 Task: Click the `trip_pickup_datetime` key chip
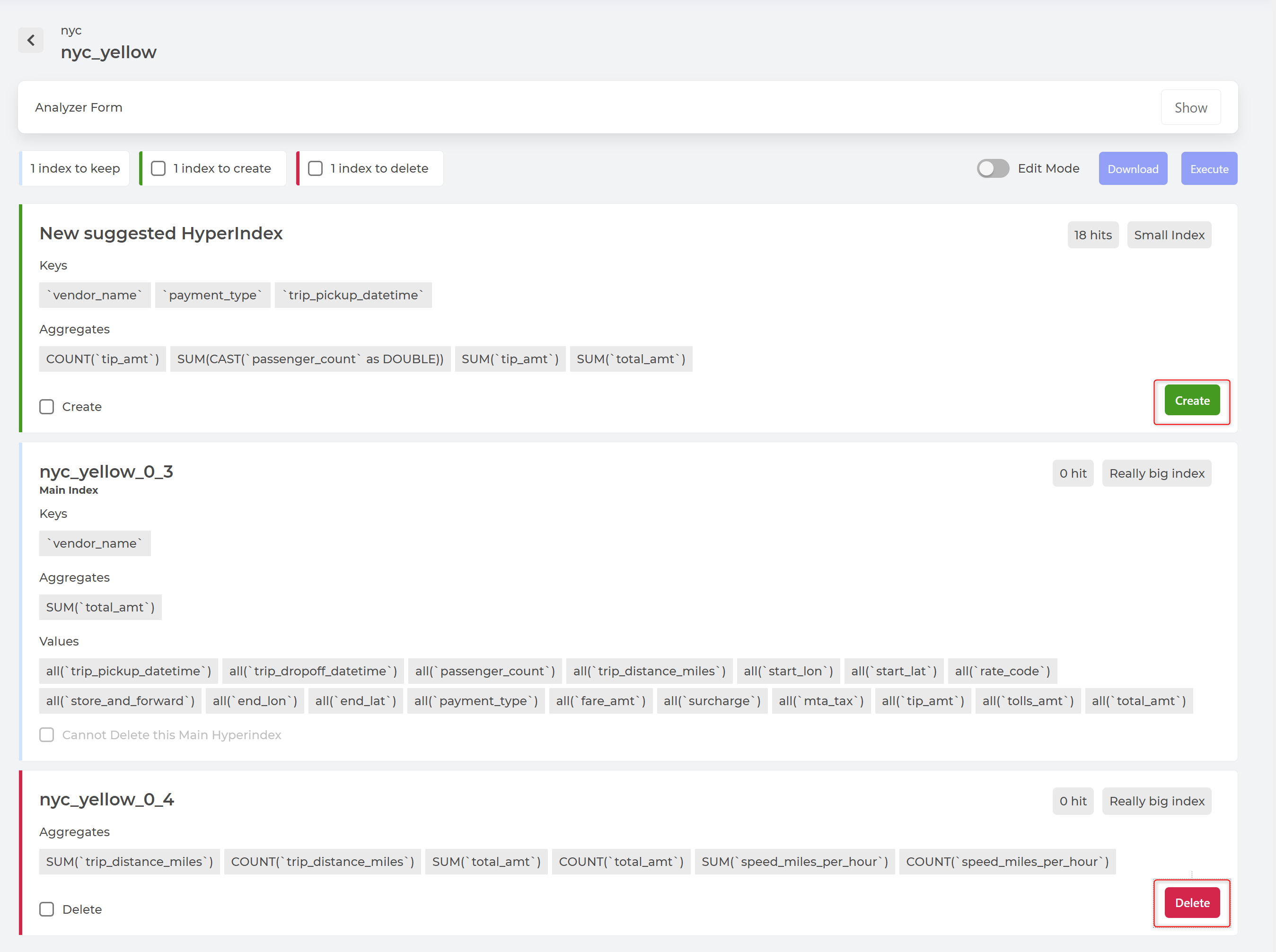point(353,295)
